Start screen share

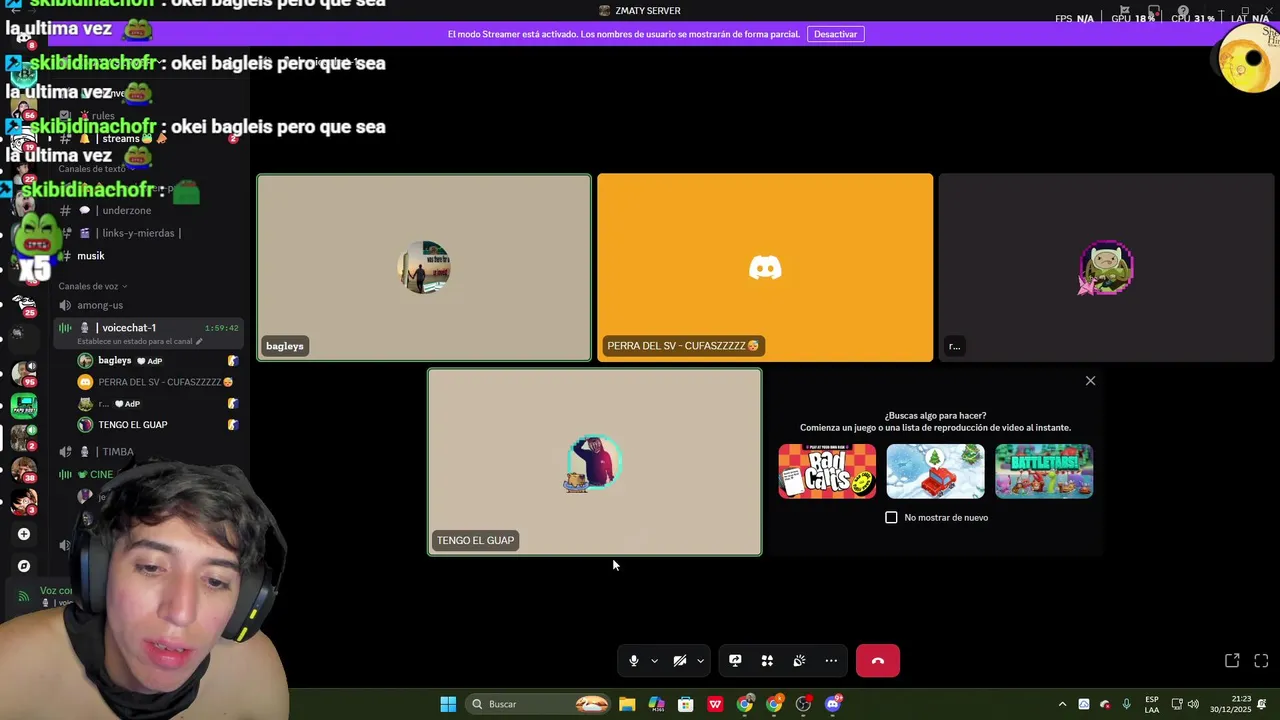click(x=735, y=661)
